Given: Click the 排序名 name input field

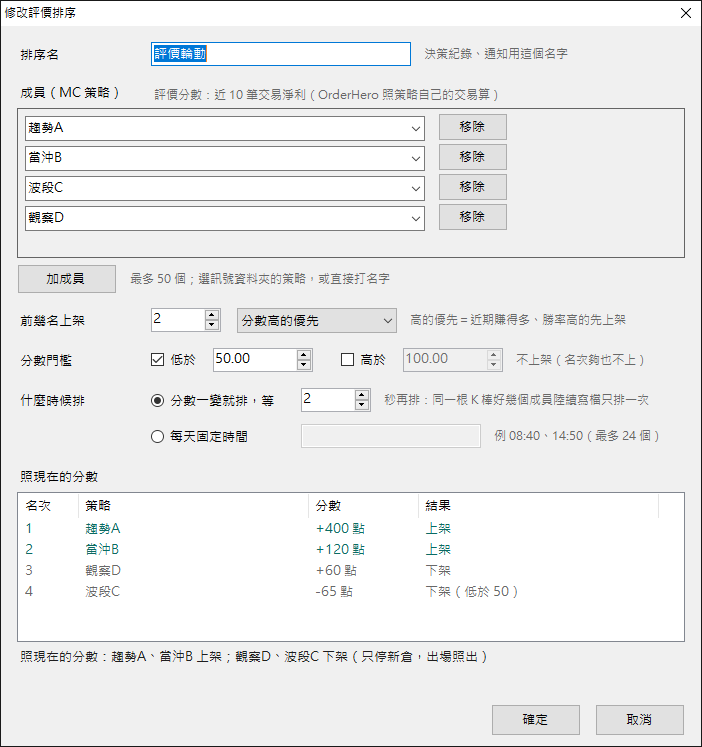Looking at the screenshot, I should coord(281,54).
